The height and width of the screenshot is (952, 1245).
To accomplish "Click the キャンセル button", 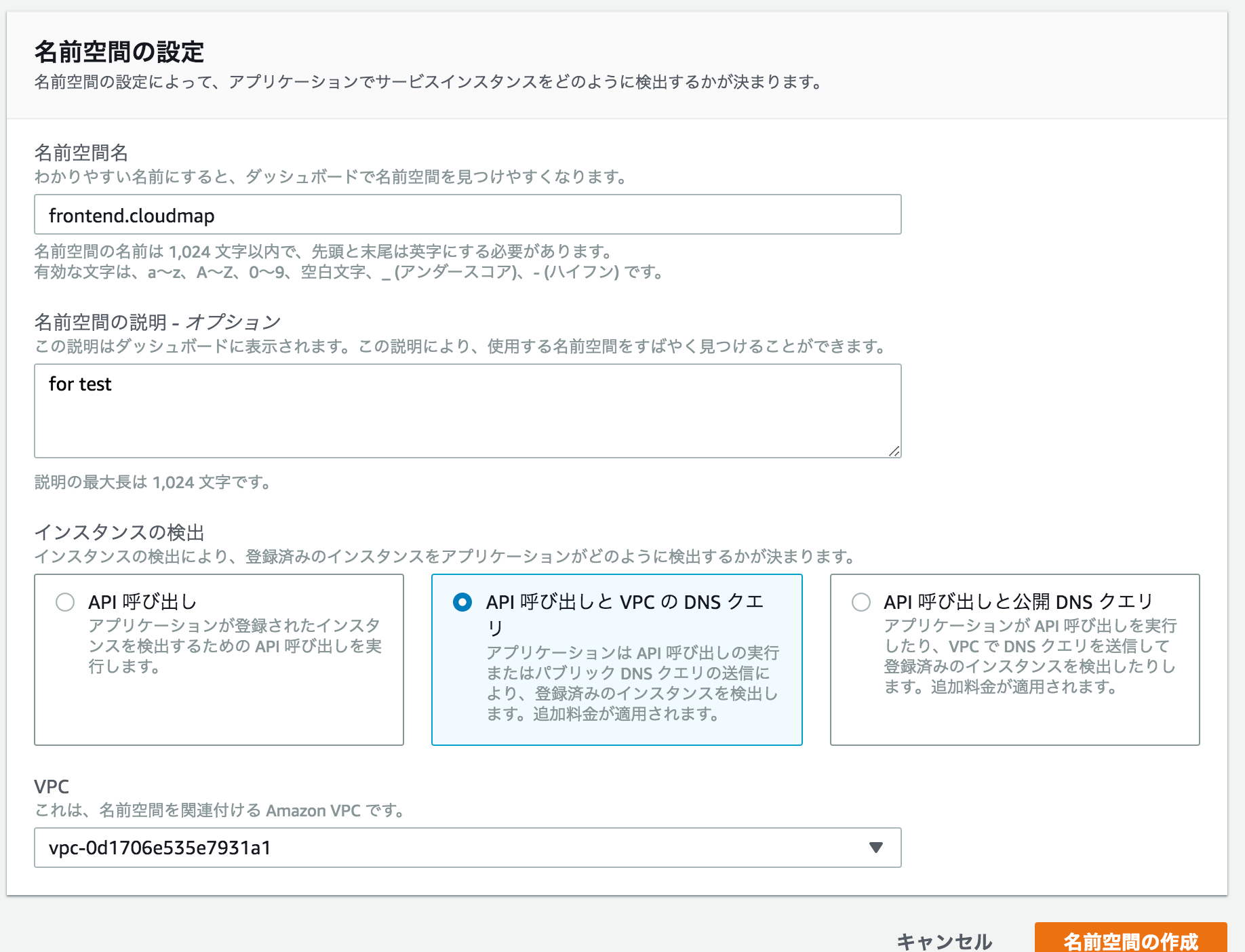I will coord(944,941).
